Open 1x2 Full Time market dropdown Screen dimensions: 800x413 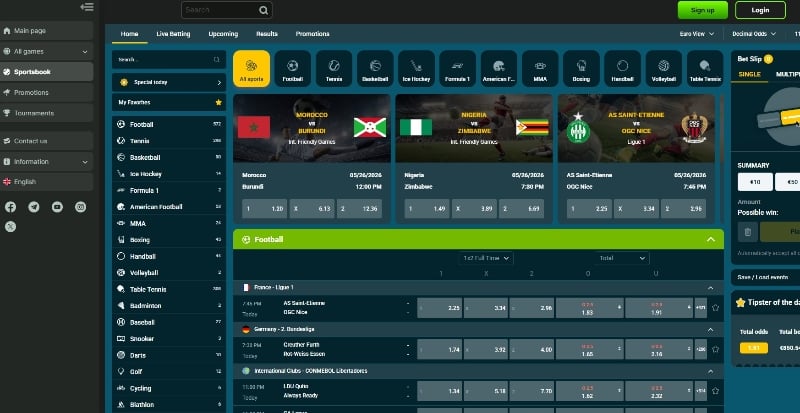486,258
